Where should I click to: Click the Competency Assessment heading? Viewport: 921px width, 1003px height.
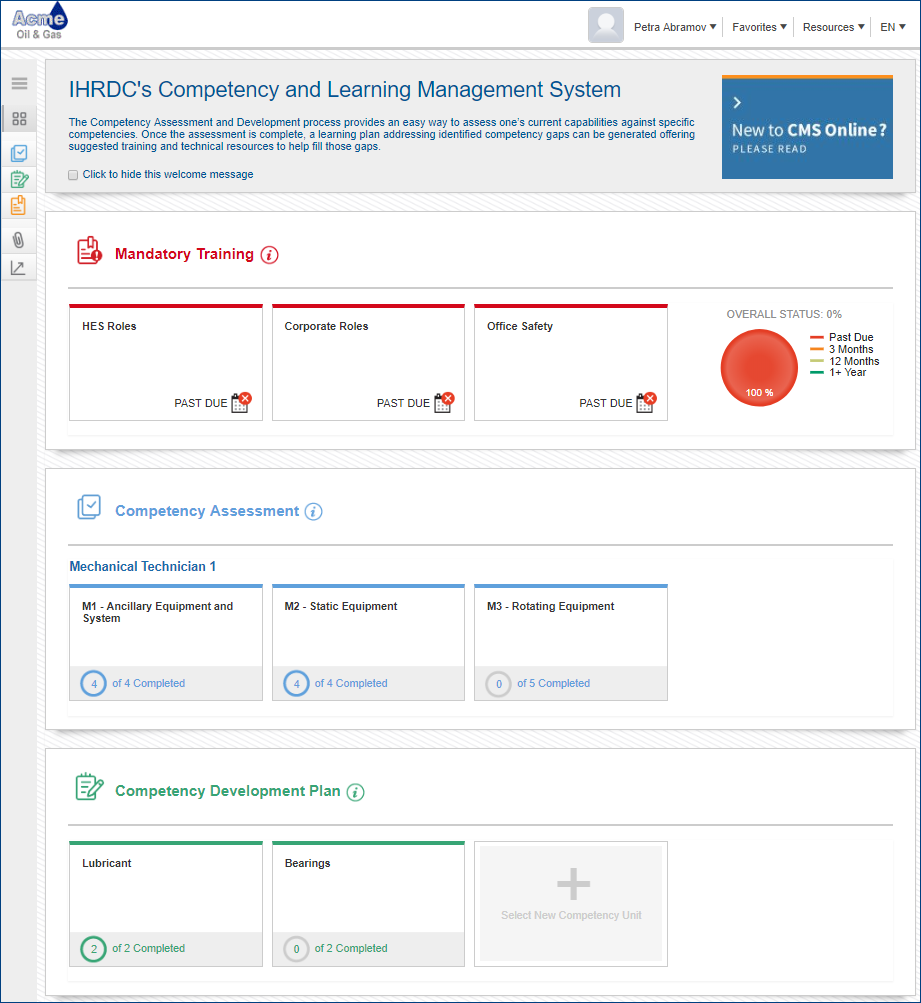coord(207,511)
